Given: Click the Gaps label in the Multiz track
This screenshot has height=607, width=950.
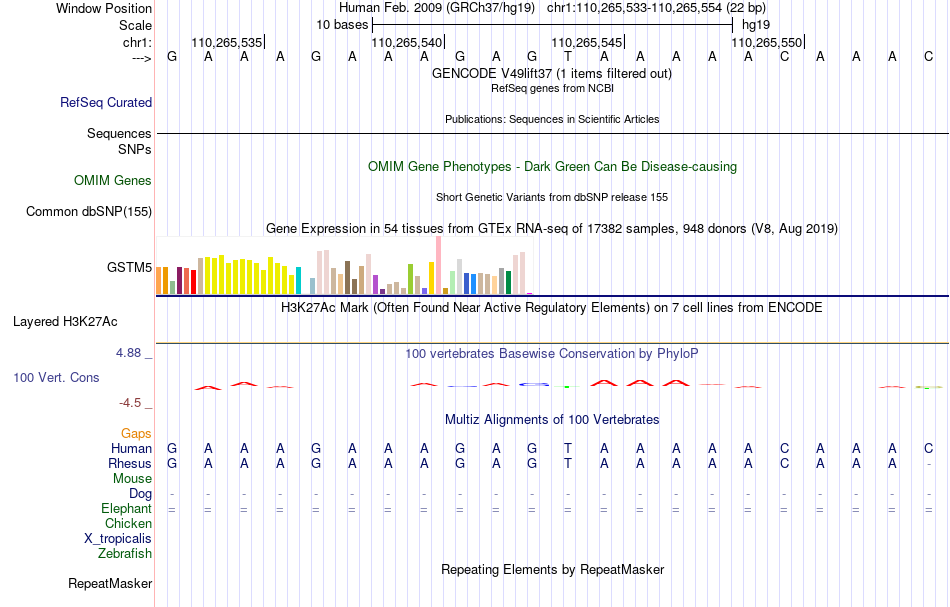Looking at the screenshot, I should point(136,433).
